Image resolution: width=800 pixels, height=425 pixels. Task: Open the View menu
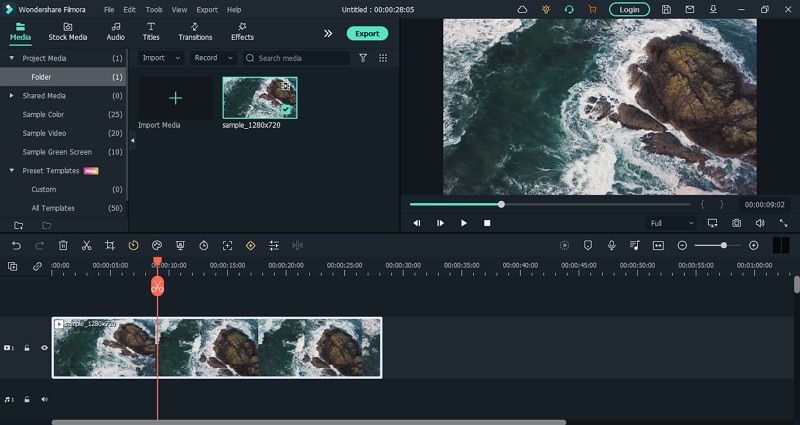(x=179, y=10)
